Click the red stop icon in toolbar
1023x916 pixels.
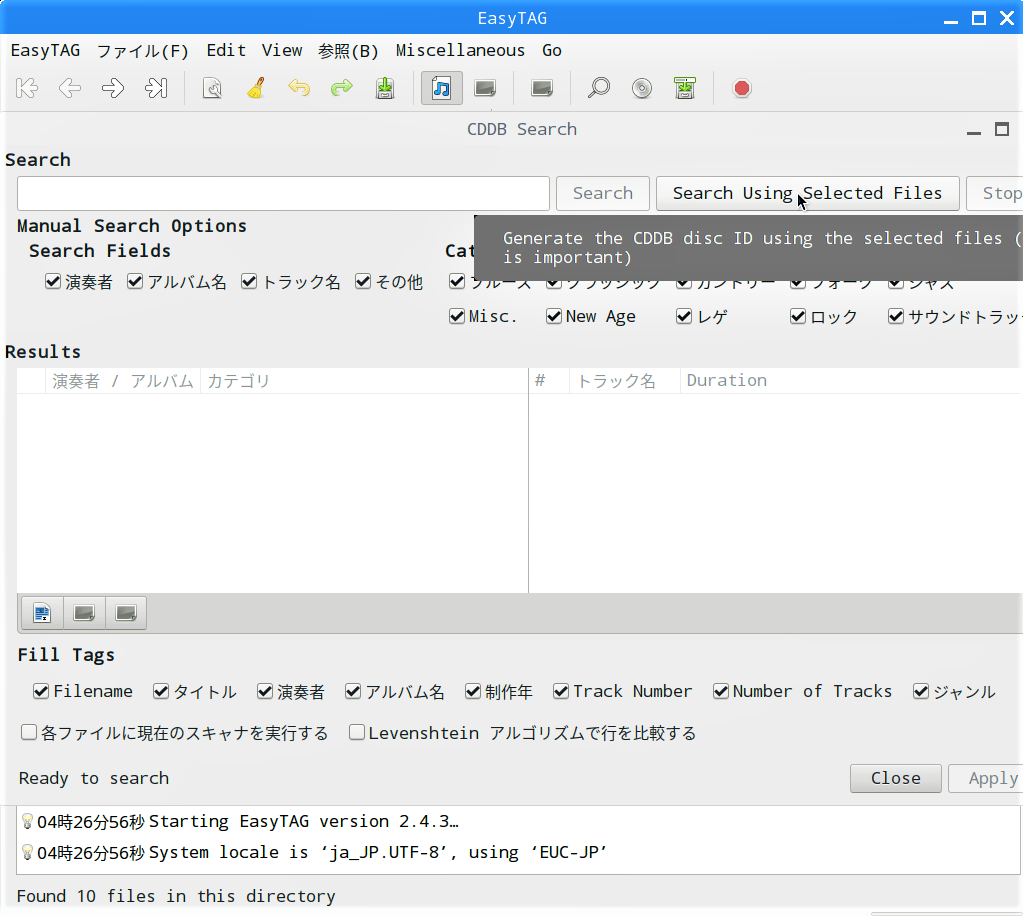coord(742,88)
